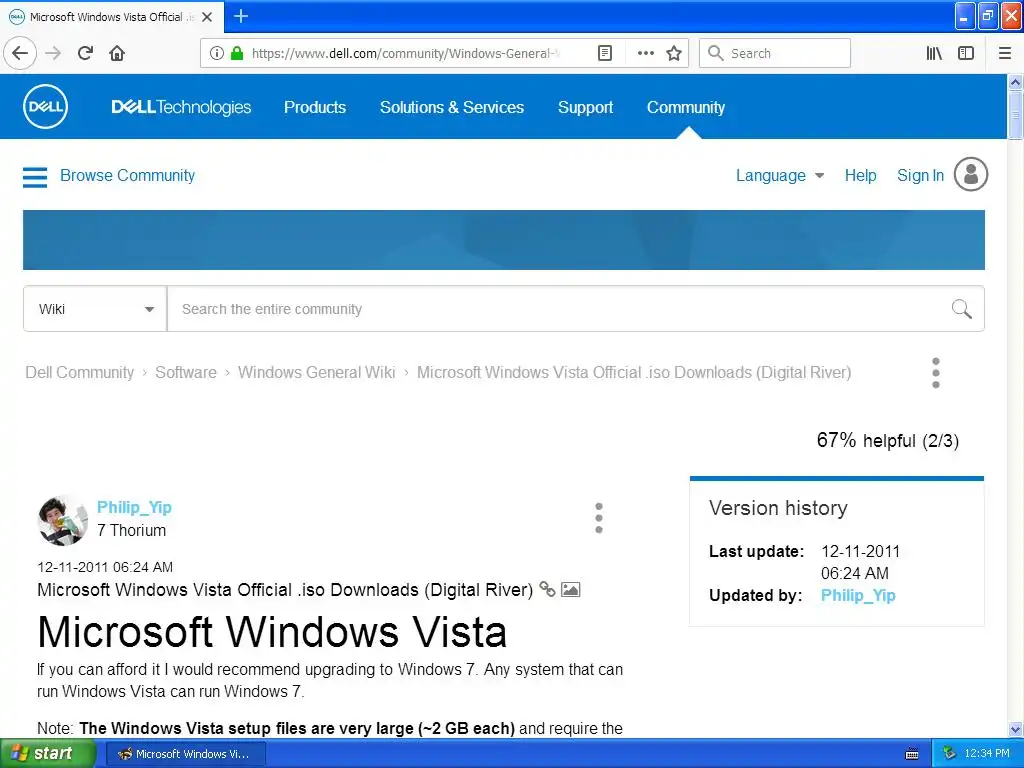1024x768 pixels.
Task: Click final breadcrumb Microsoft Windows Vista Official
Action: pyautogui.click(x=633, y=372)
